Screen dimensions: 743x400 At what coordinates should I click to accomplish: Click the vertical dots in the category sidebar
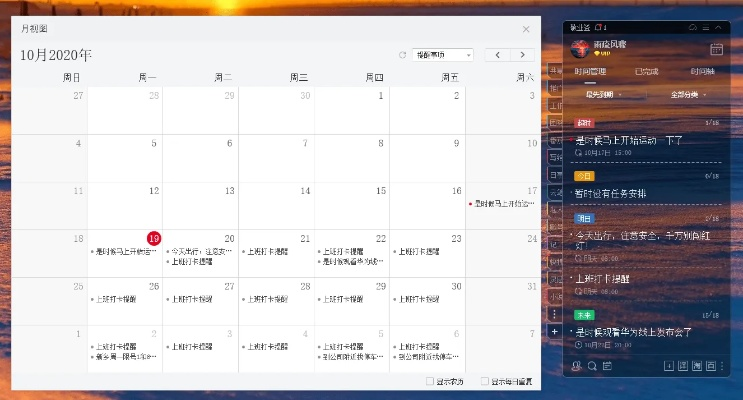555,313
